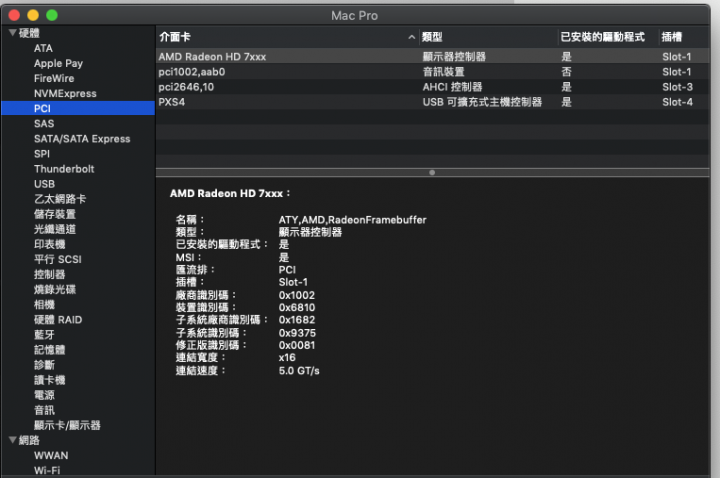Select 藍牙 Bluetooth entry

tap(44, 335)
